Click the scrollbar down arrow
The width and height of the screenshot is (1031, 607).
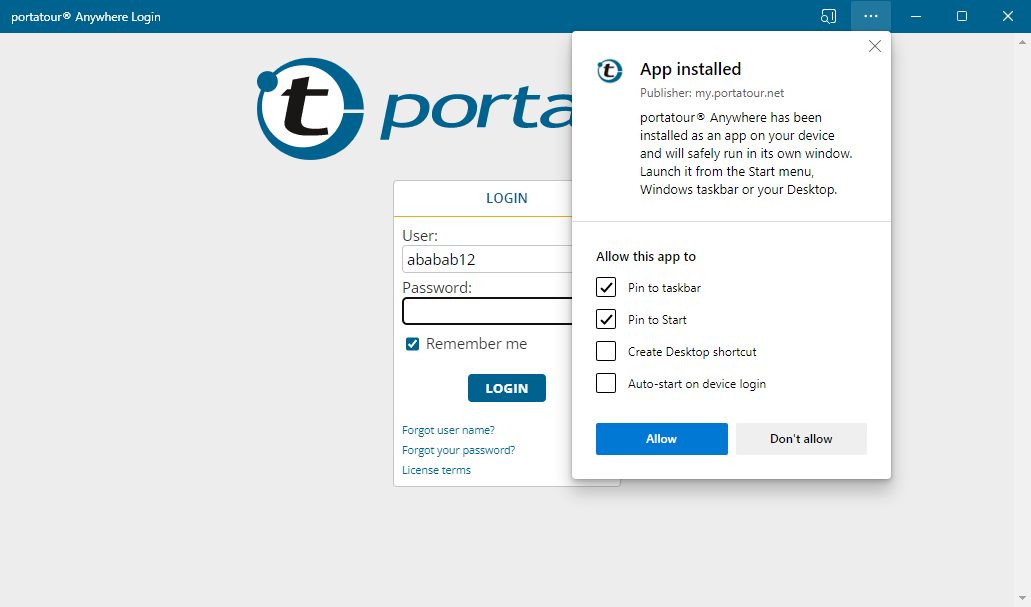(x=1022, y=598)
